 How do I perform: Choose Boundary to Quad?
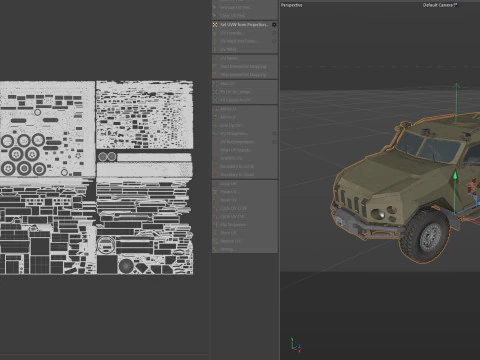click(x=245, y=174)
